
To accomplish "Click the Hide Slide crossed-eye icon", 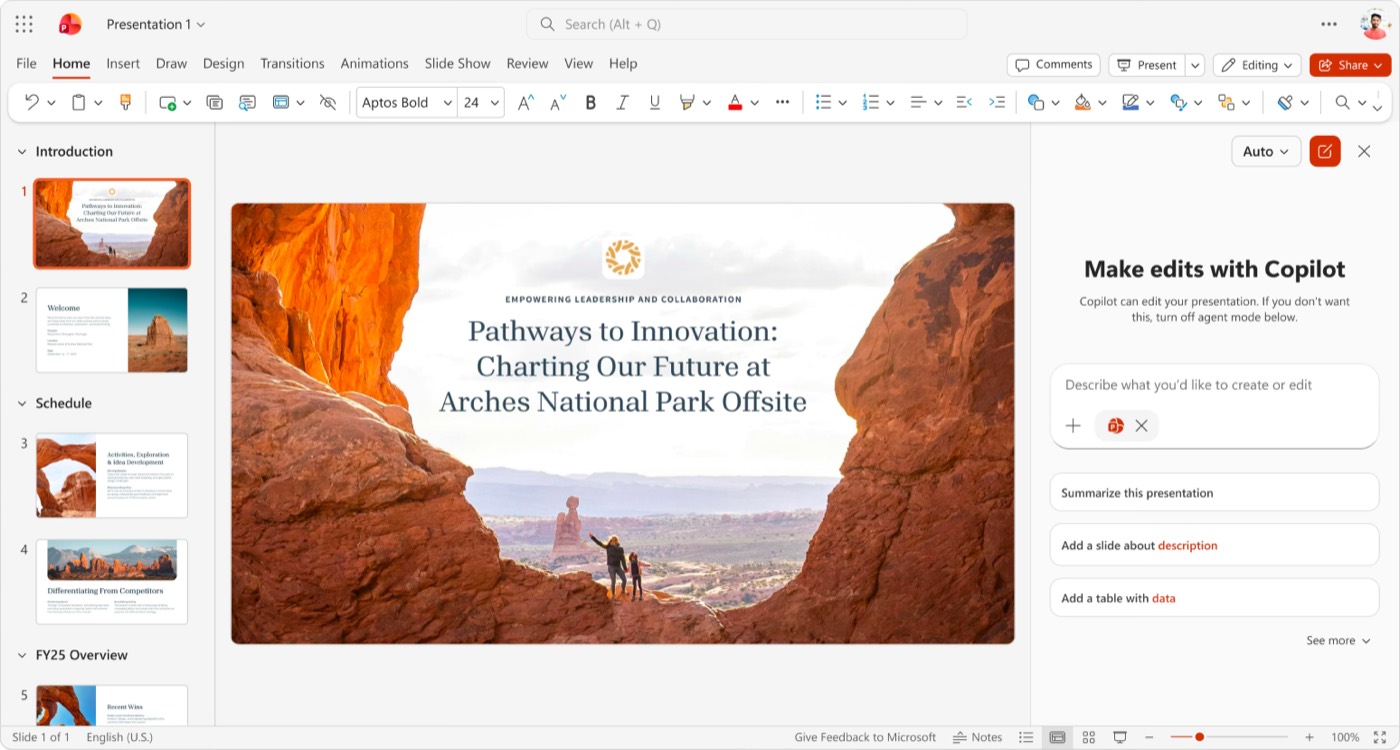I will click(327, 102).
